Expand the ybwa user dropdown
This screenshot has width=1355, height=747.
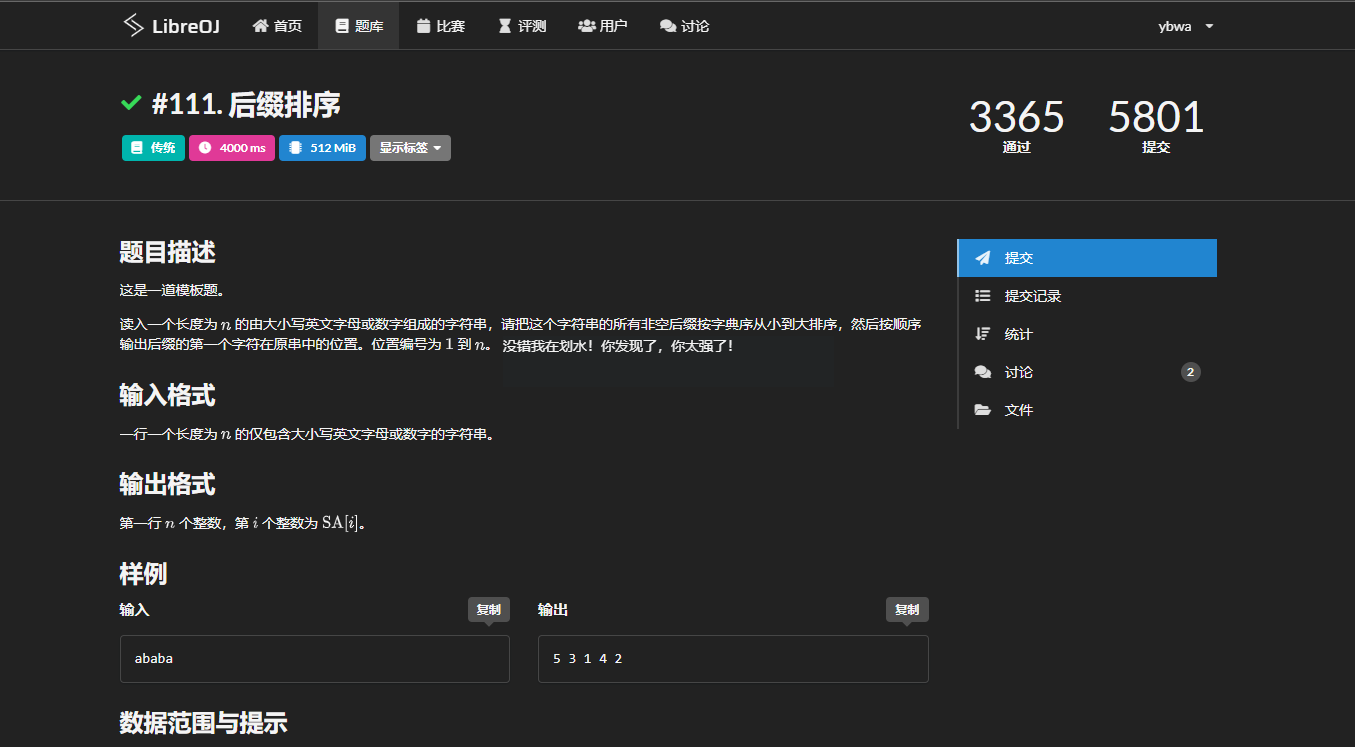(x=1185, y=26)
